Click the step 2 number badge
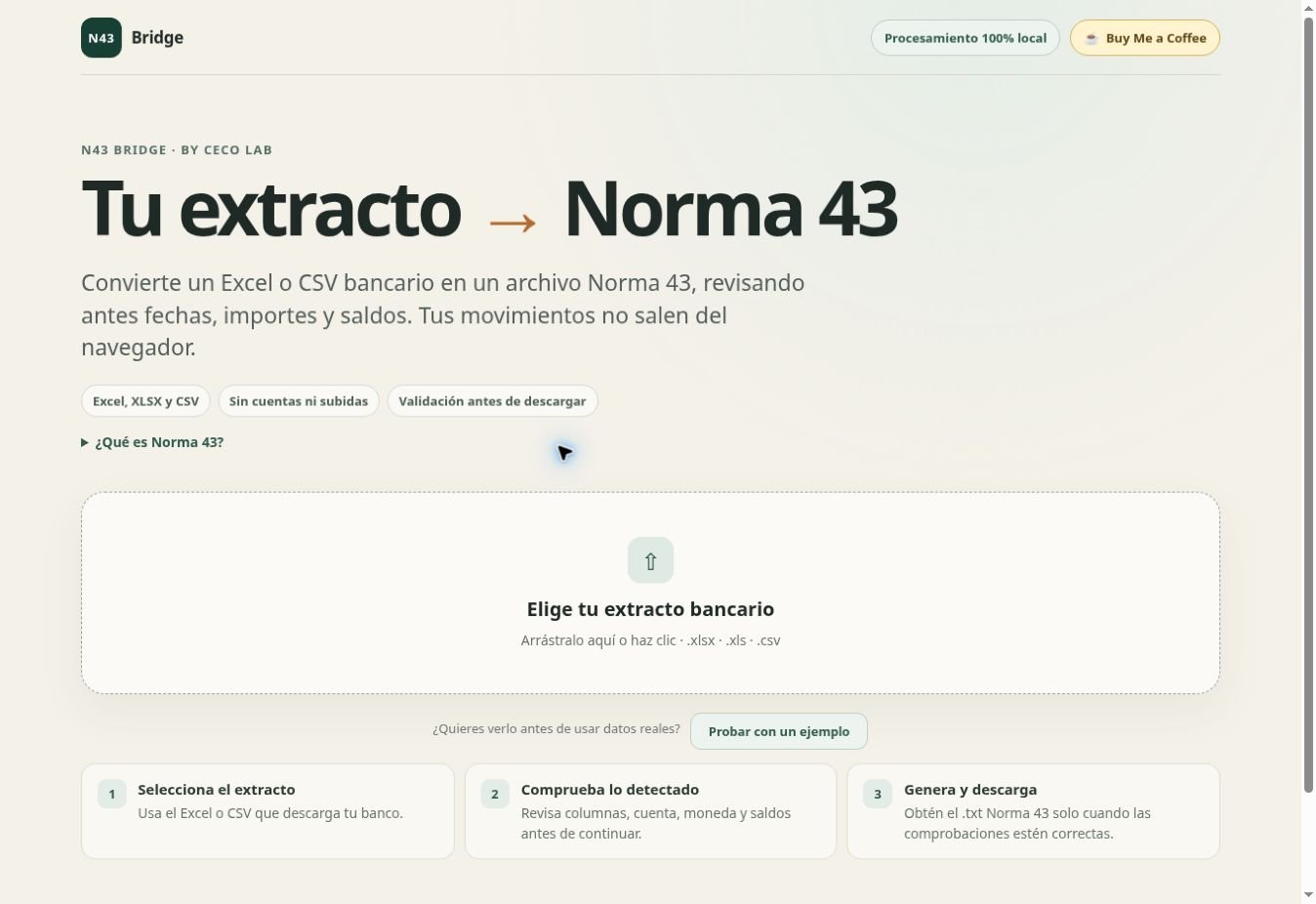Viewport: 1316px width, 904px height. pos(495,794)
